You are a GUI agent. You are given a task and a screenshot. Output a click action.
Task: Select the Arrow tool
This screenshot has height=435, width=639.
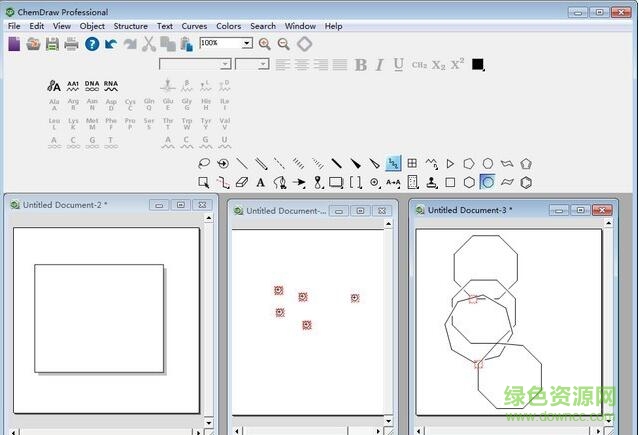pos(299,182)
